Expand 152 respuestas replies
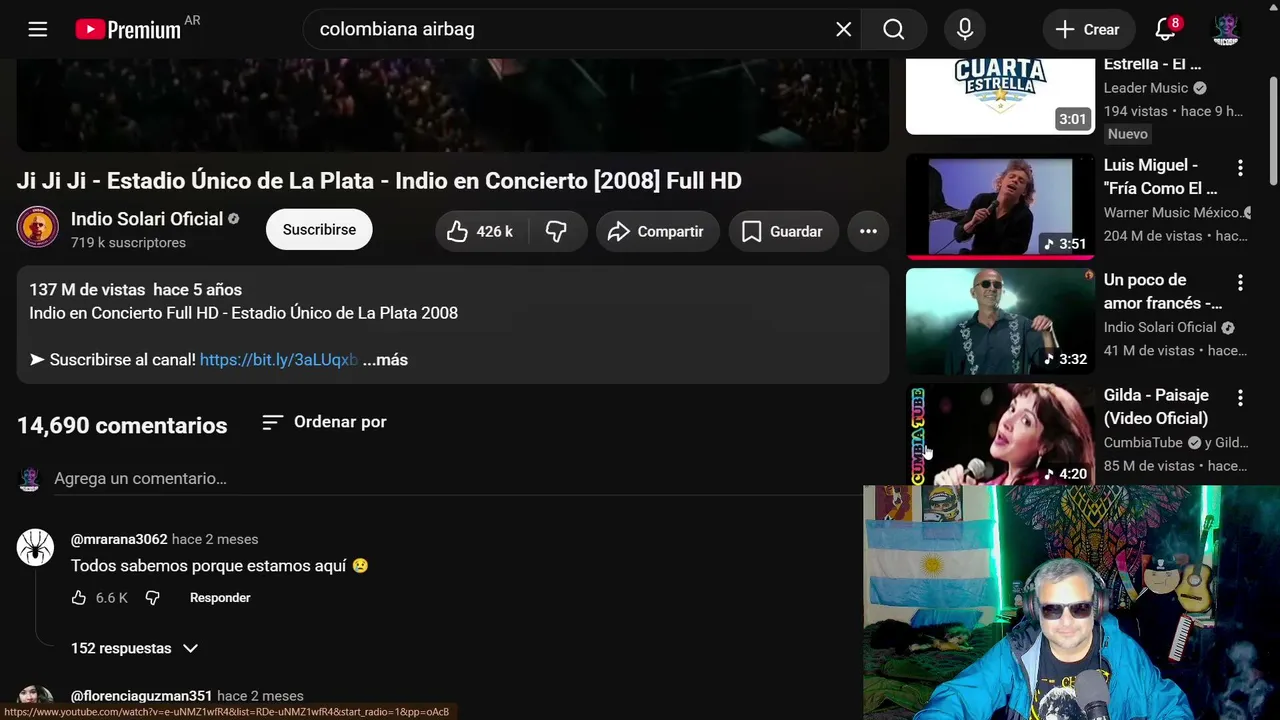This screenshot has width=1280, height=720. [135, 648]
